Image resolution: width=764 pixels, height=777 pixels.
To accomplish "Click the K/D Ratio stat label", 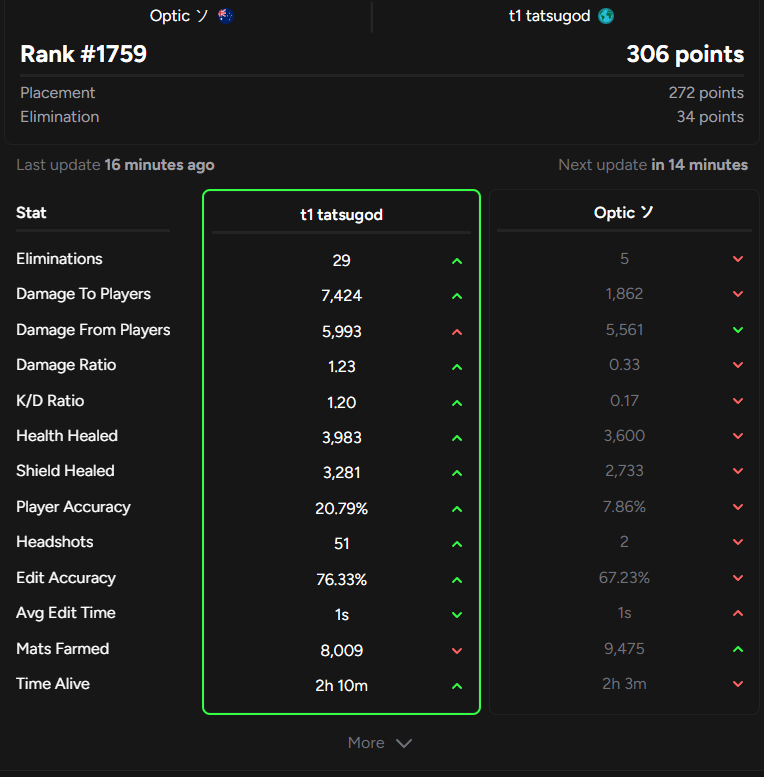I will pyautogui.click(x=50, y=400).
